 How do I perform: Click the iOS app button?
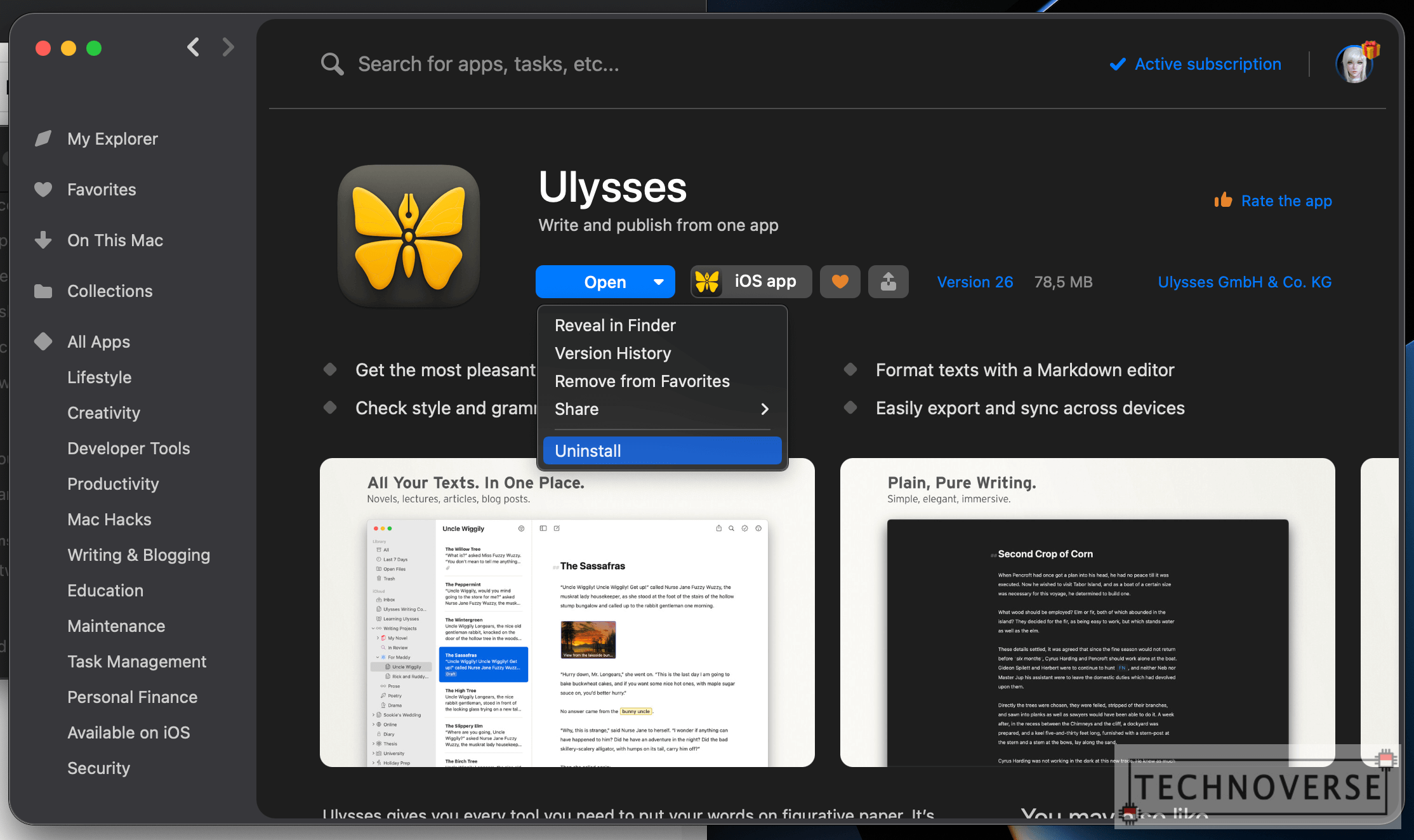[751, 282]
